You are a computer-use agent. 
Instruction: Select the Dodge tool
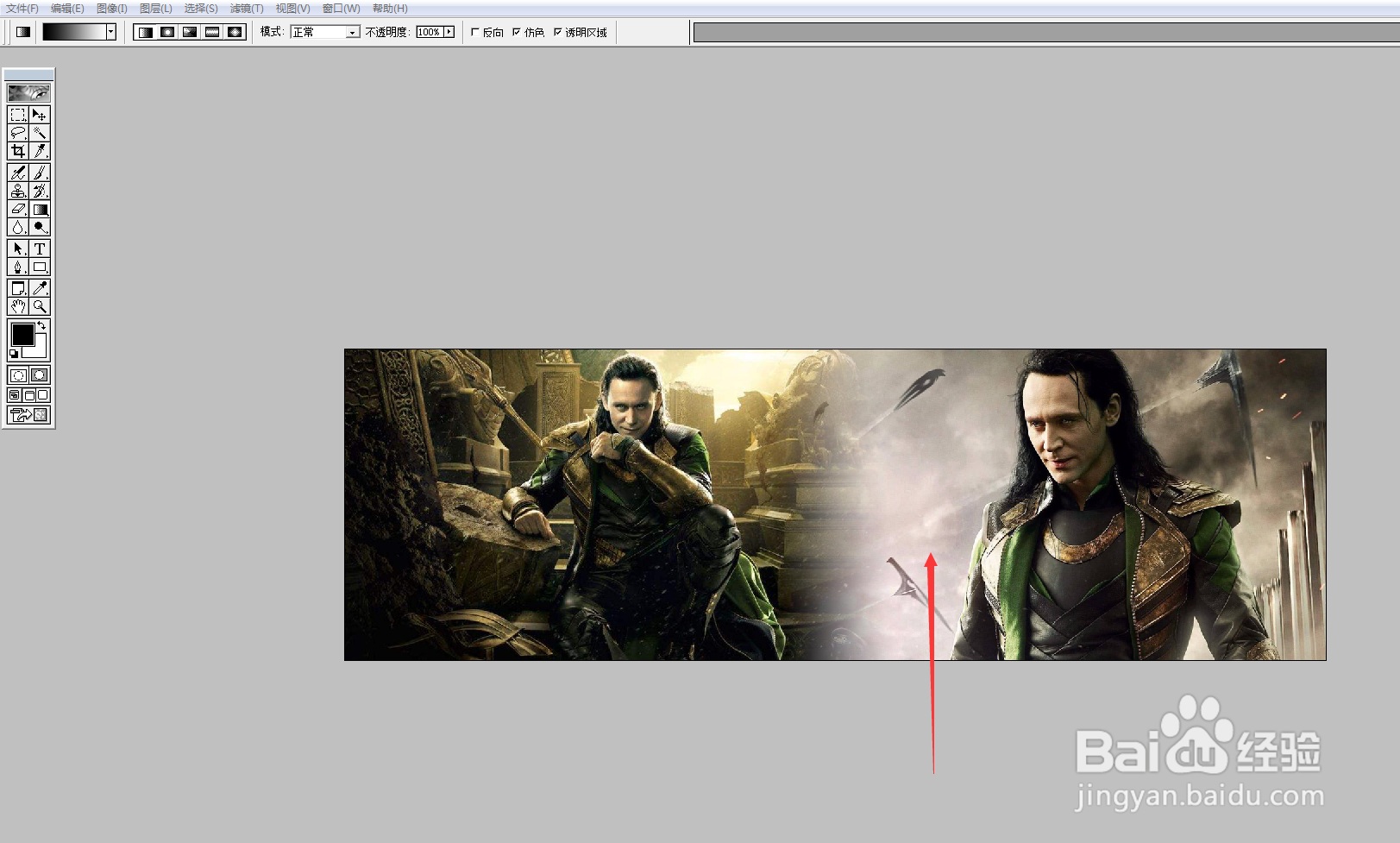point(40,227)
